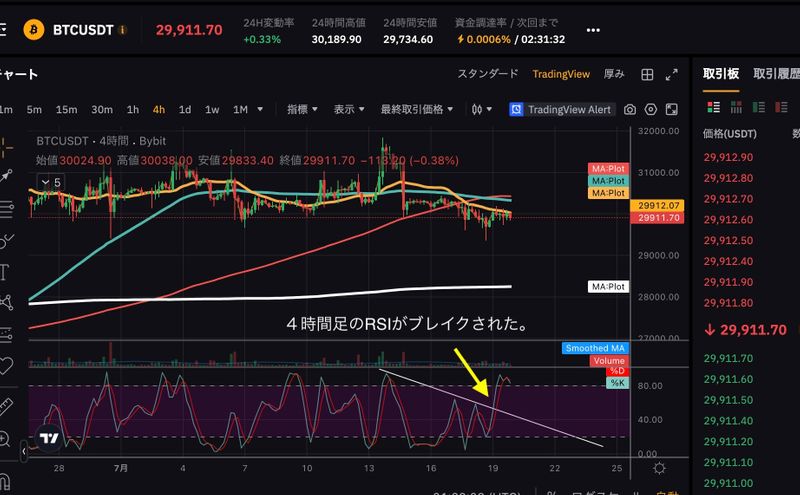Click the %K indicator label
Screen dimensions: 800x495
tap(617, 383)
